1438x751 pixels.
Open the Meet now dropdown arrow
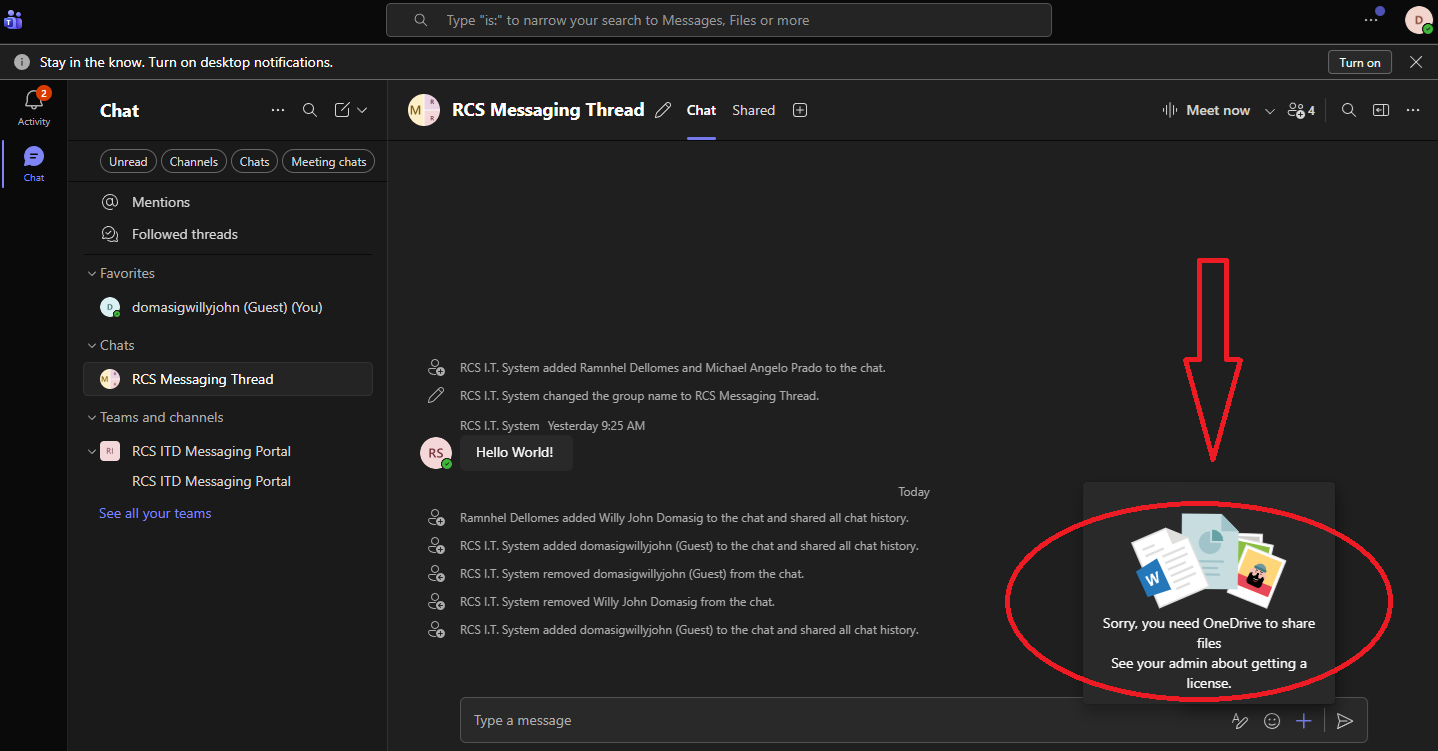click(1270, 110)
